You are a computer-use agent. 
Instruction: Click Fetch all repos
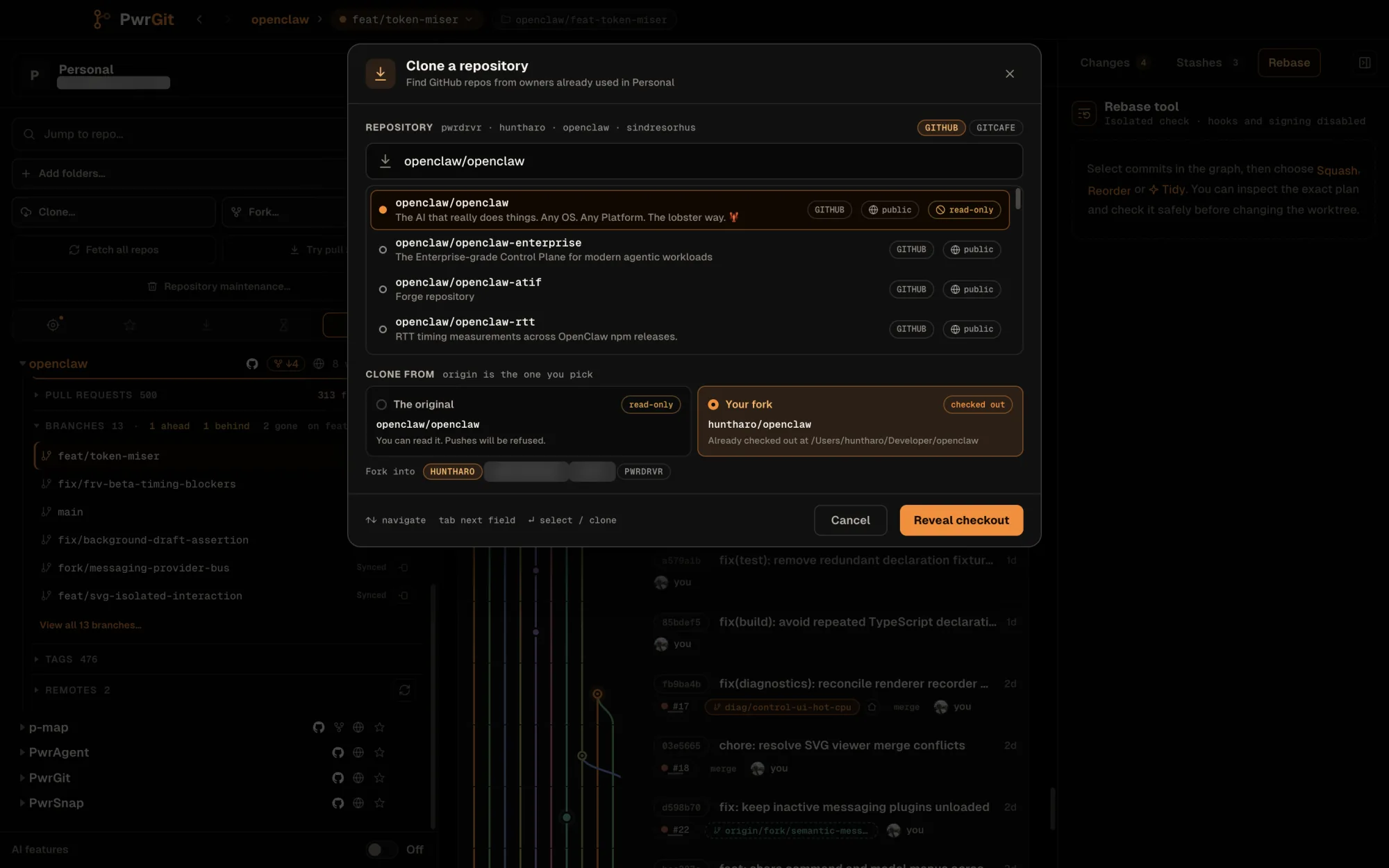point(114,250)
